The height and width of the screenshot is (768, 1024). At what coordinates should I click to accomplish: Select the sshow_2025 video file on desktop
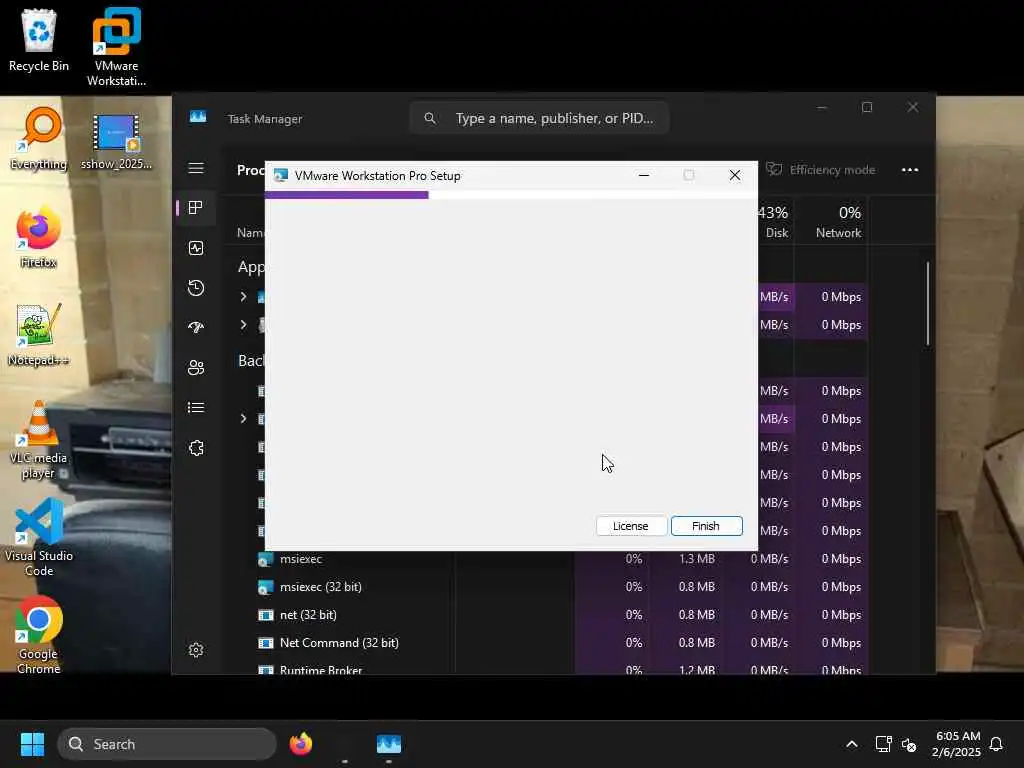click(116, 140)
